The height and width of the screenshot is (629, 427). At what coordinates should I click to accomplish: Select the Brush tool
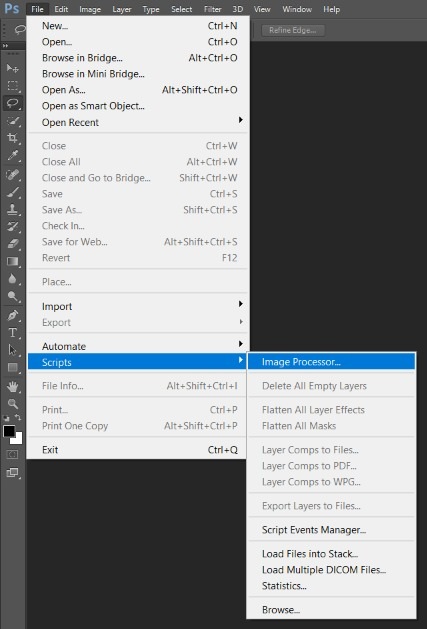[12, 192]
